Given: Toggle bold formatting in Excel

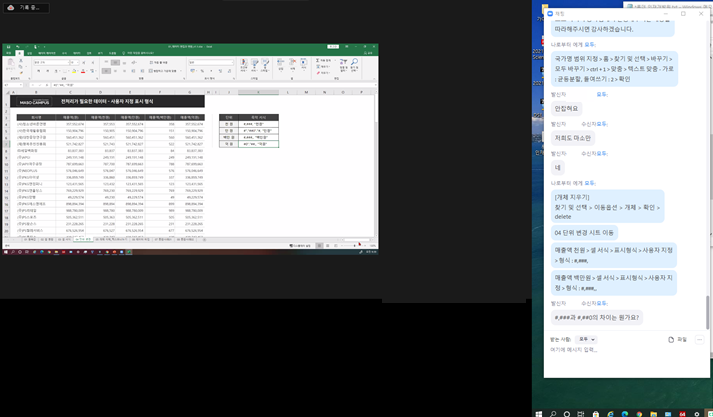Looking at the screenshot, I should (x=37, y=71).
